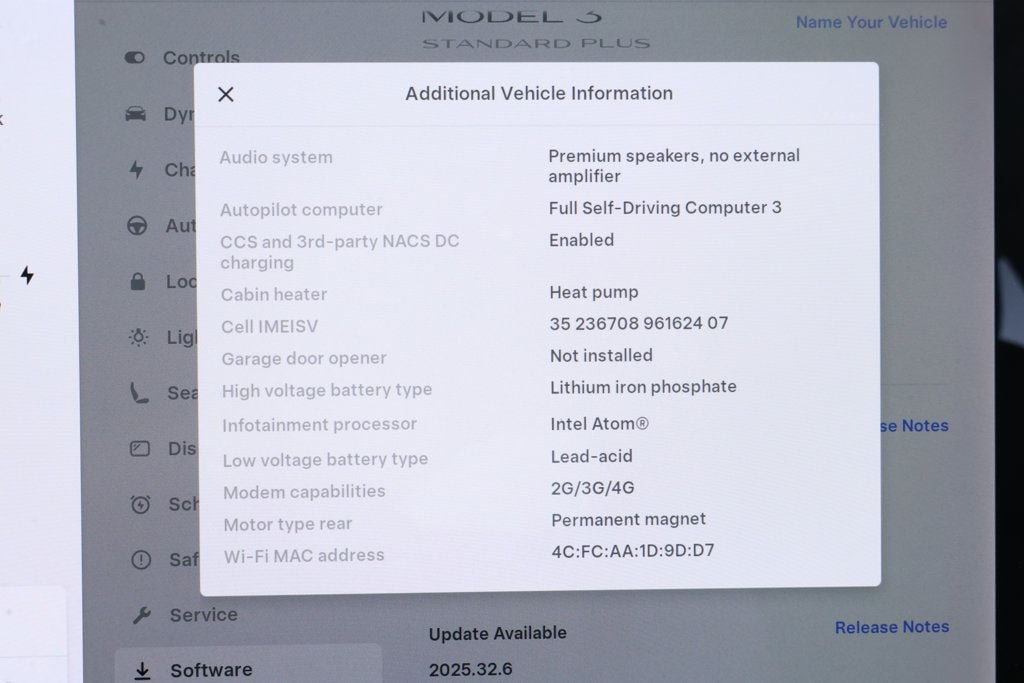
Task: Click the padlock icon for Locks
Action: tap(140, 282)
